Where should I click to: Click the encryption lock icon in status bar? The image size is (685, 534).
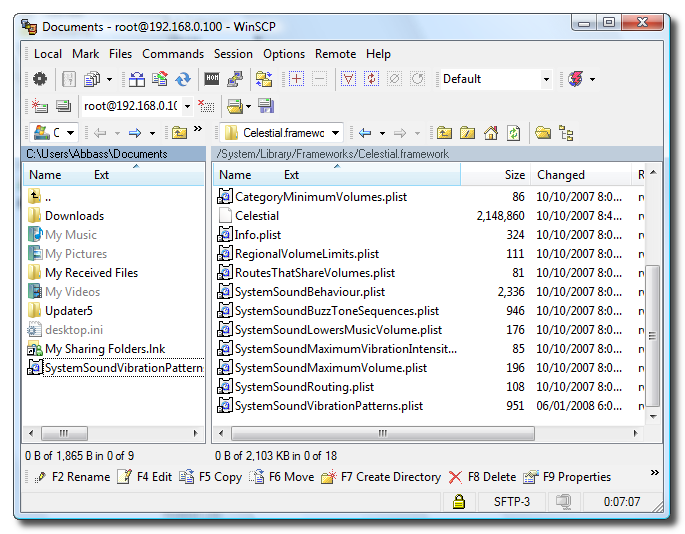[x=458, y=501]
